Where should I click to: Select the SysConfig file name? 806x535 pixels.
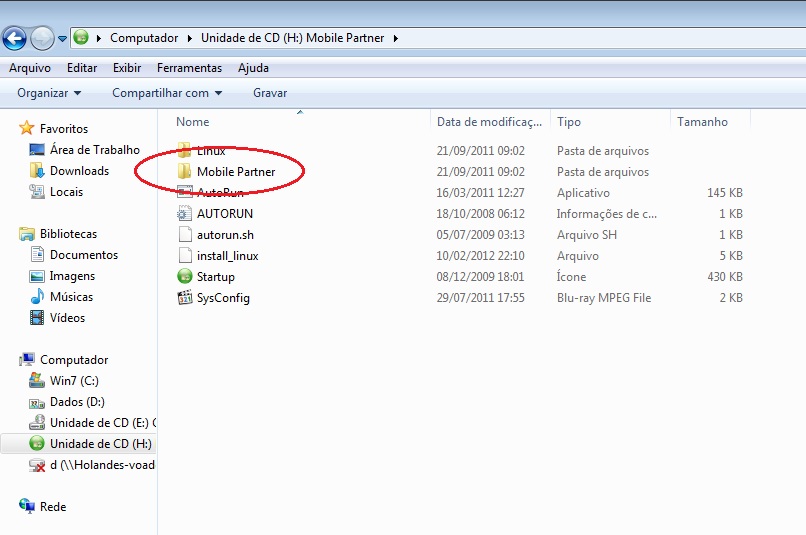[223, 298]
